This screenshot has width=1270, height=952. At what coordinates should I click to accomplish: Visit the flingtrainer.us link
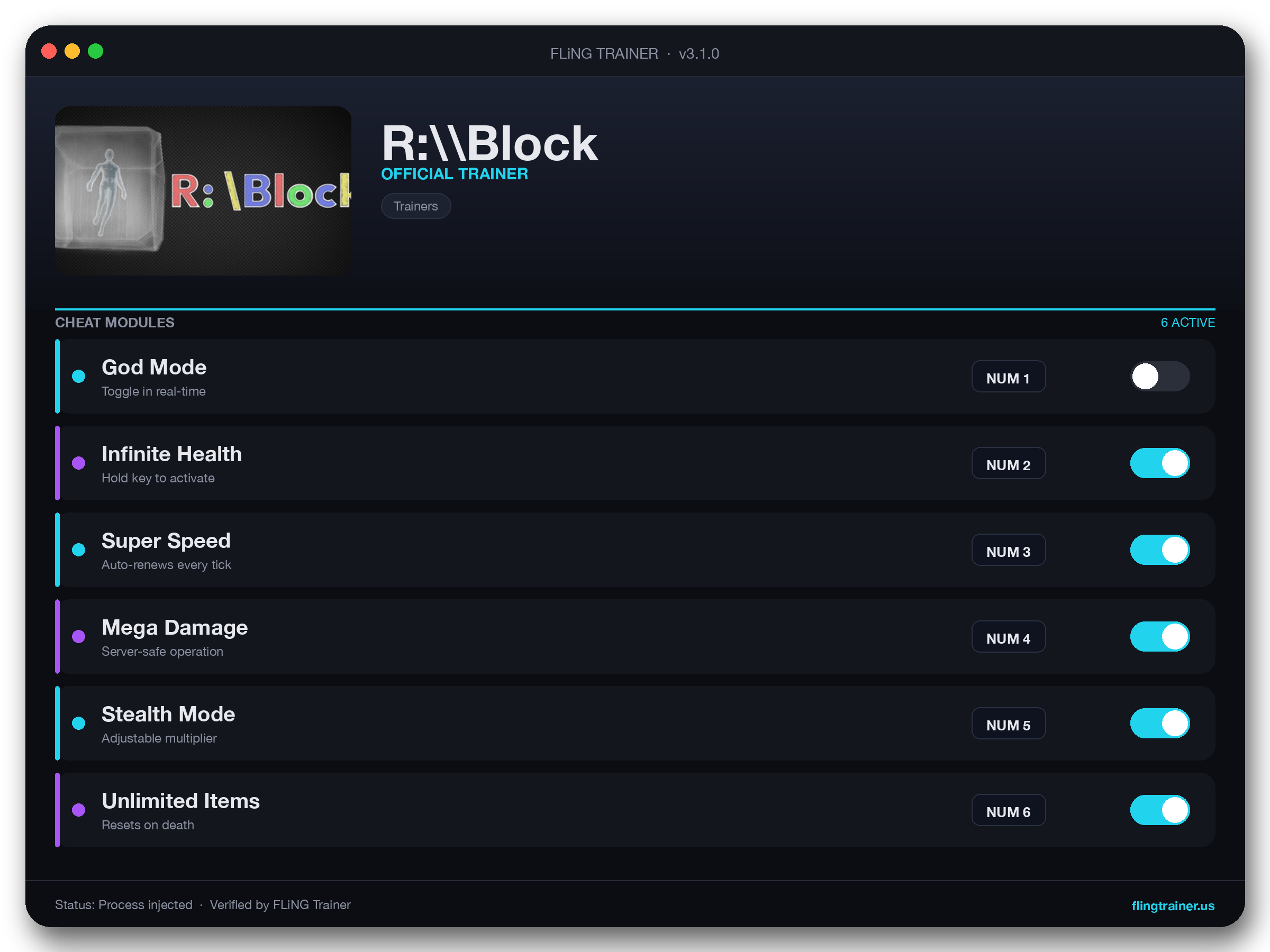point(1173,905)
